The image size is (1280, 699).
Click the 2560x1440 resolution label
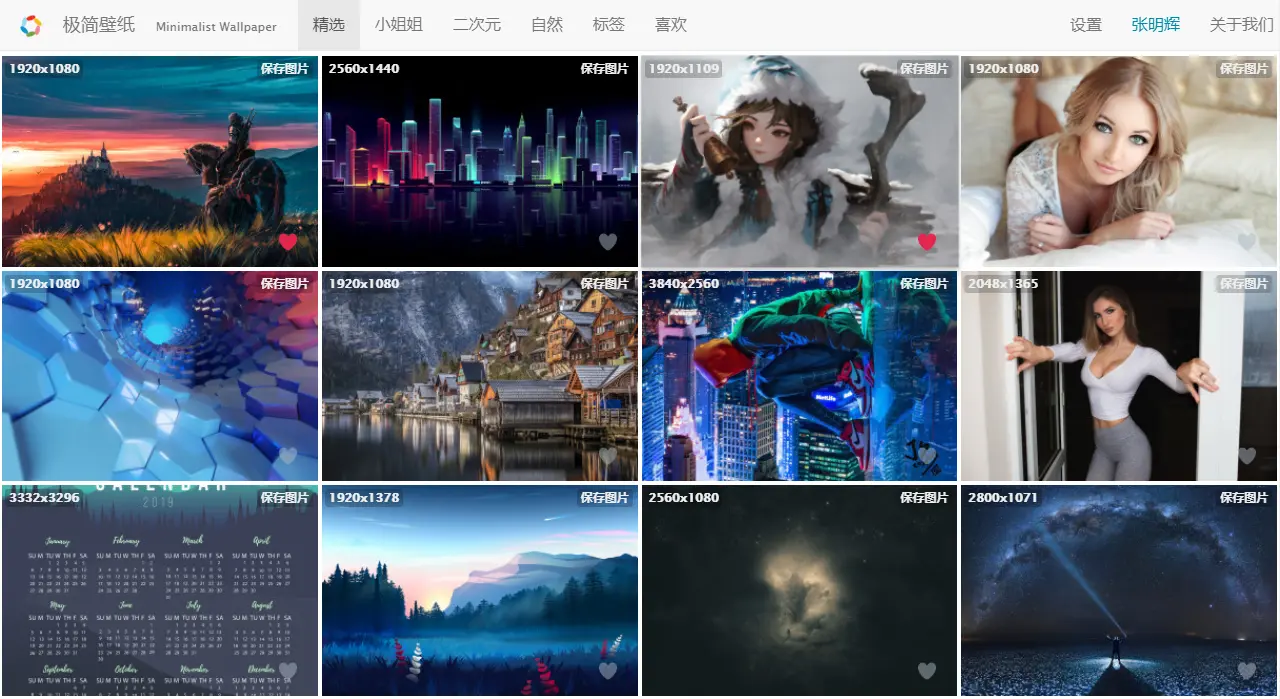(x=364, y=69)
